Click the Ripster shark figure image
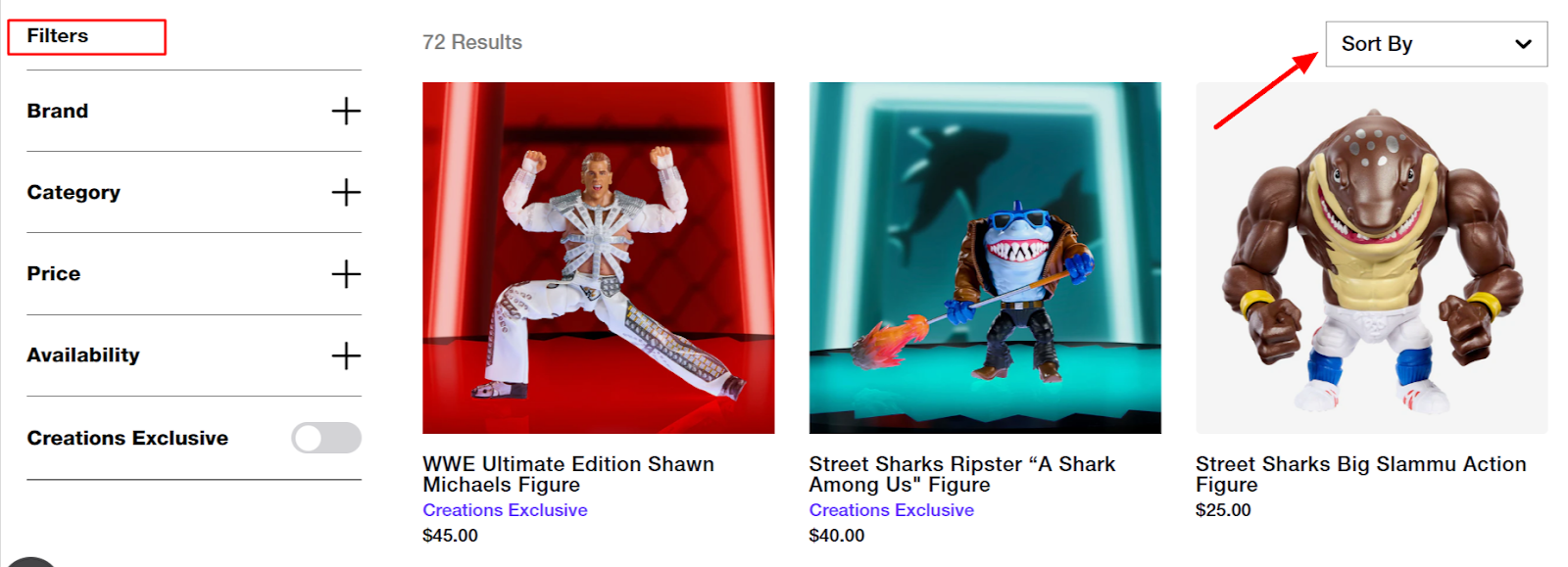Image resolution: width=1568 pixels, height=567 pixels. pyautogui.click(x=985, y=258)
